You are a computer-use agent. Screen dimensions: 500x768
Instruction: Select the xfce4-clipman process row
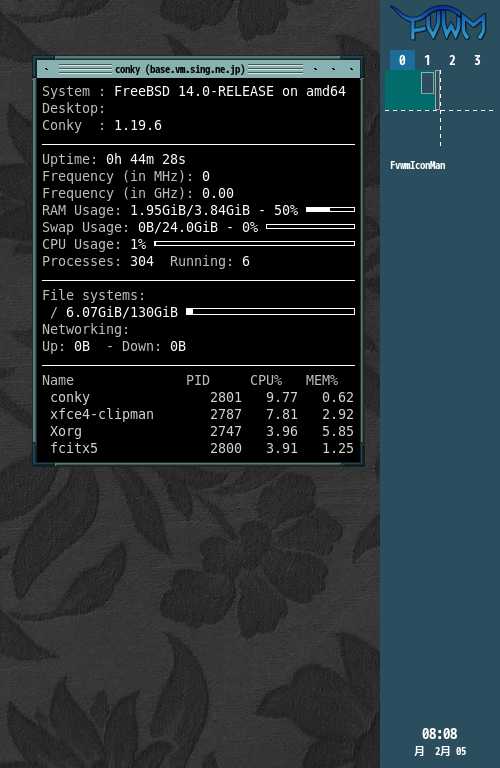pos(202,414)
